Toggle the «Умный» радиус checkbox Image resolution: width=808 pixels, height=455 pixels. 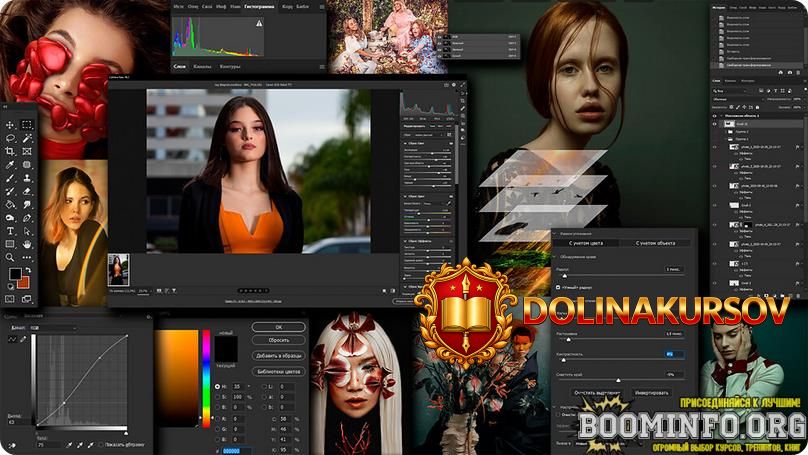(558, 288)
